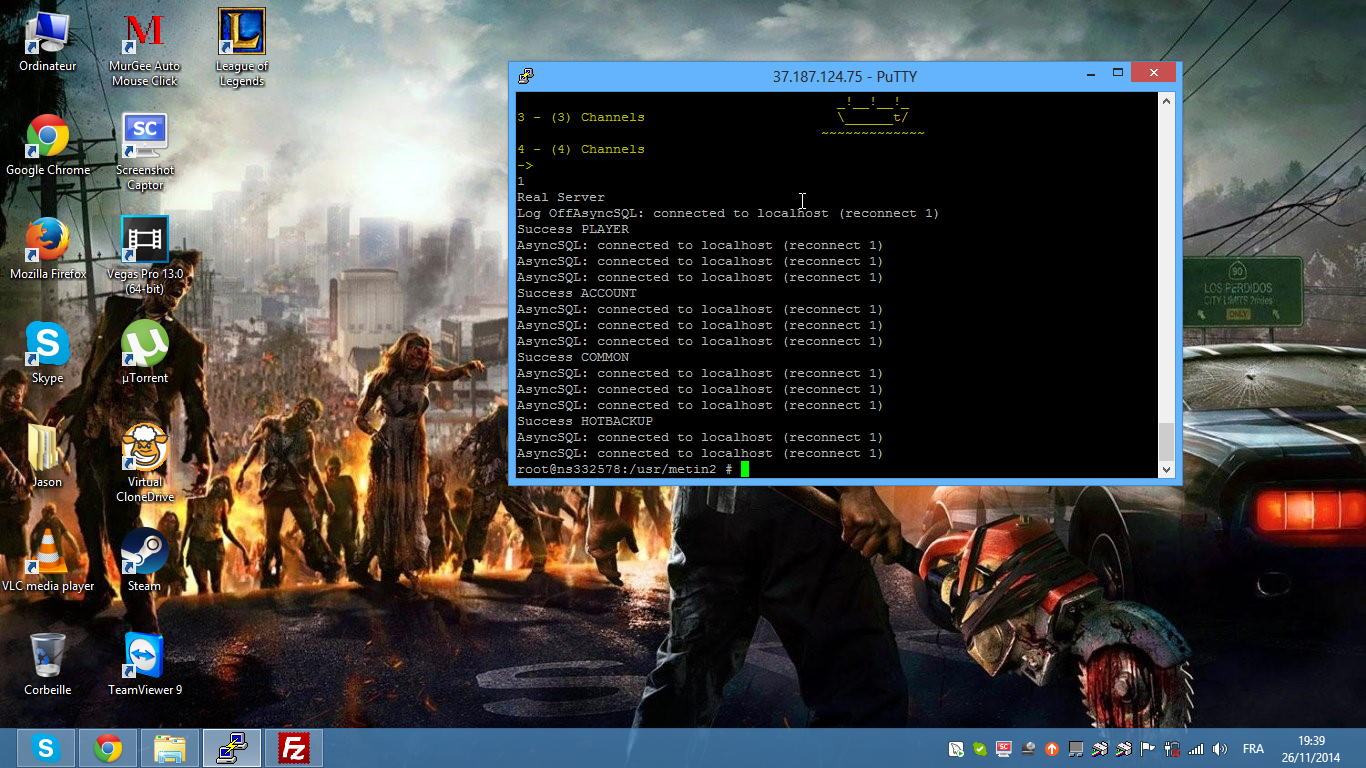Click the "Log OffAsyncSQL" terminal line
Image resolution: width=1366 pixels, height=768 pixels.
pos(728,213)
